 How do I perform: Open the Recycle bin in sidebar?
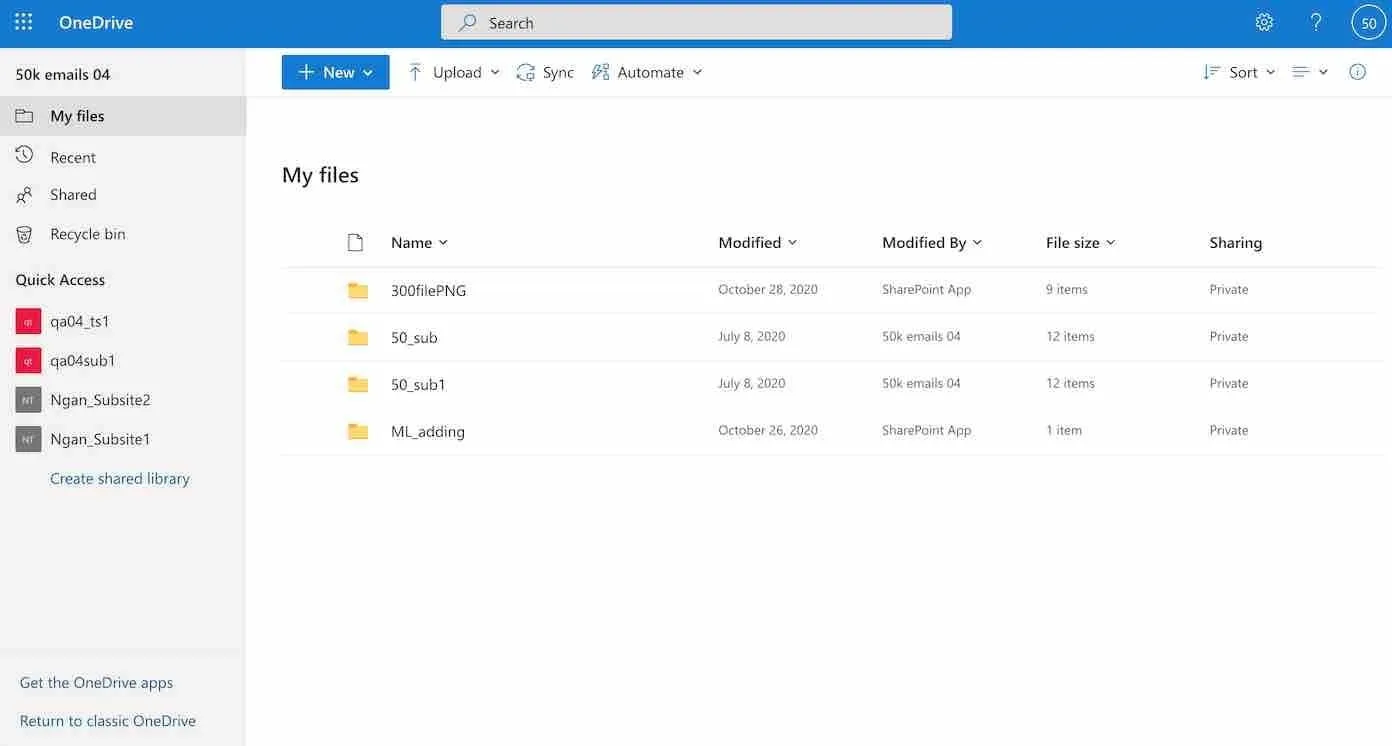[x=87, y=234]
